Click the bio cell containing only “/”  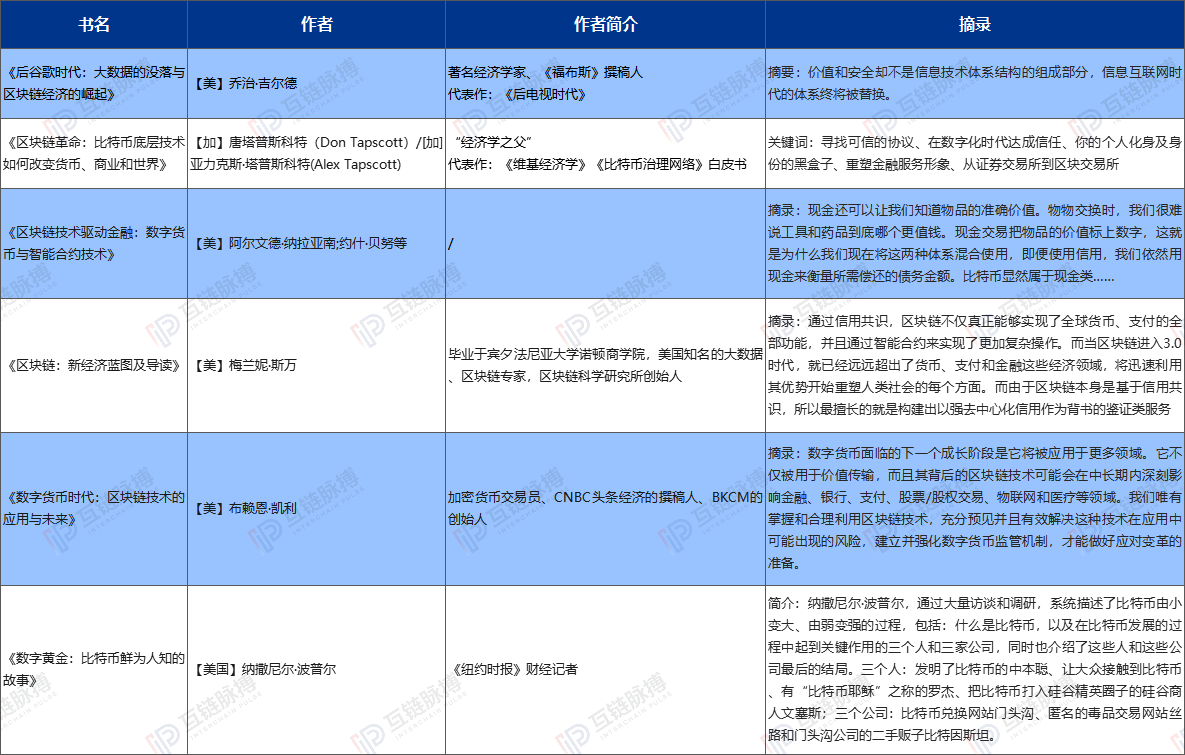tap(605, 243)
